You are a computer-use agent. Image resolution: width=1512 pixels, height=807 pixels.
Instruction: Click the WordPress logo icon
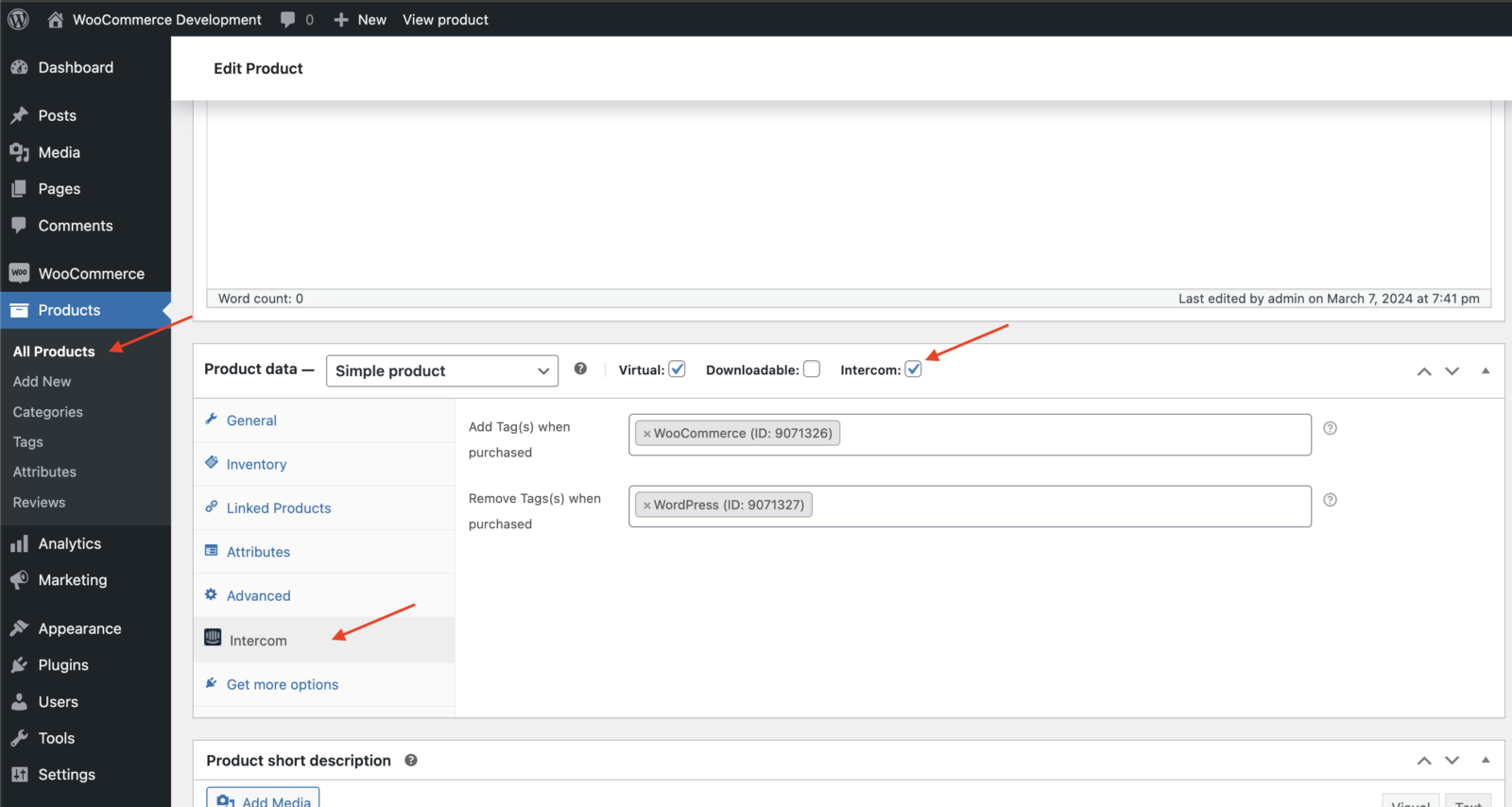18,19
